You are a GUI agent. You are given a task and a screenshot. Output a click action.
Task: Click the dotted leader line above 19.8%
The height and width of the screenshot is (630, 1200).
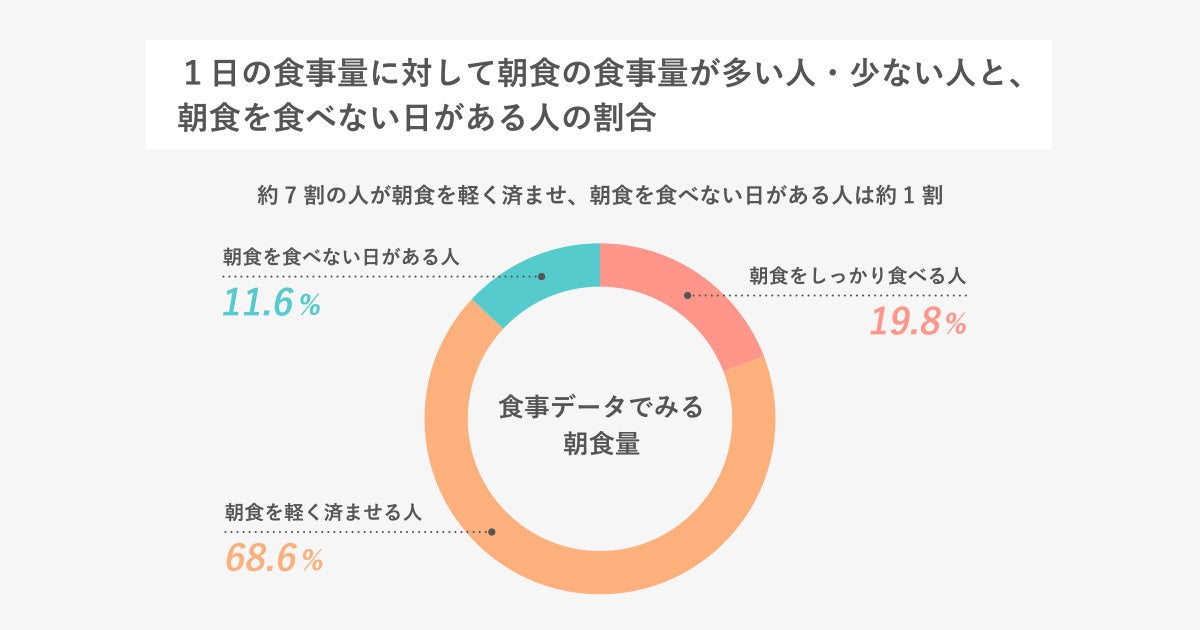(x=830, y=296)
